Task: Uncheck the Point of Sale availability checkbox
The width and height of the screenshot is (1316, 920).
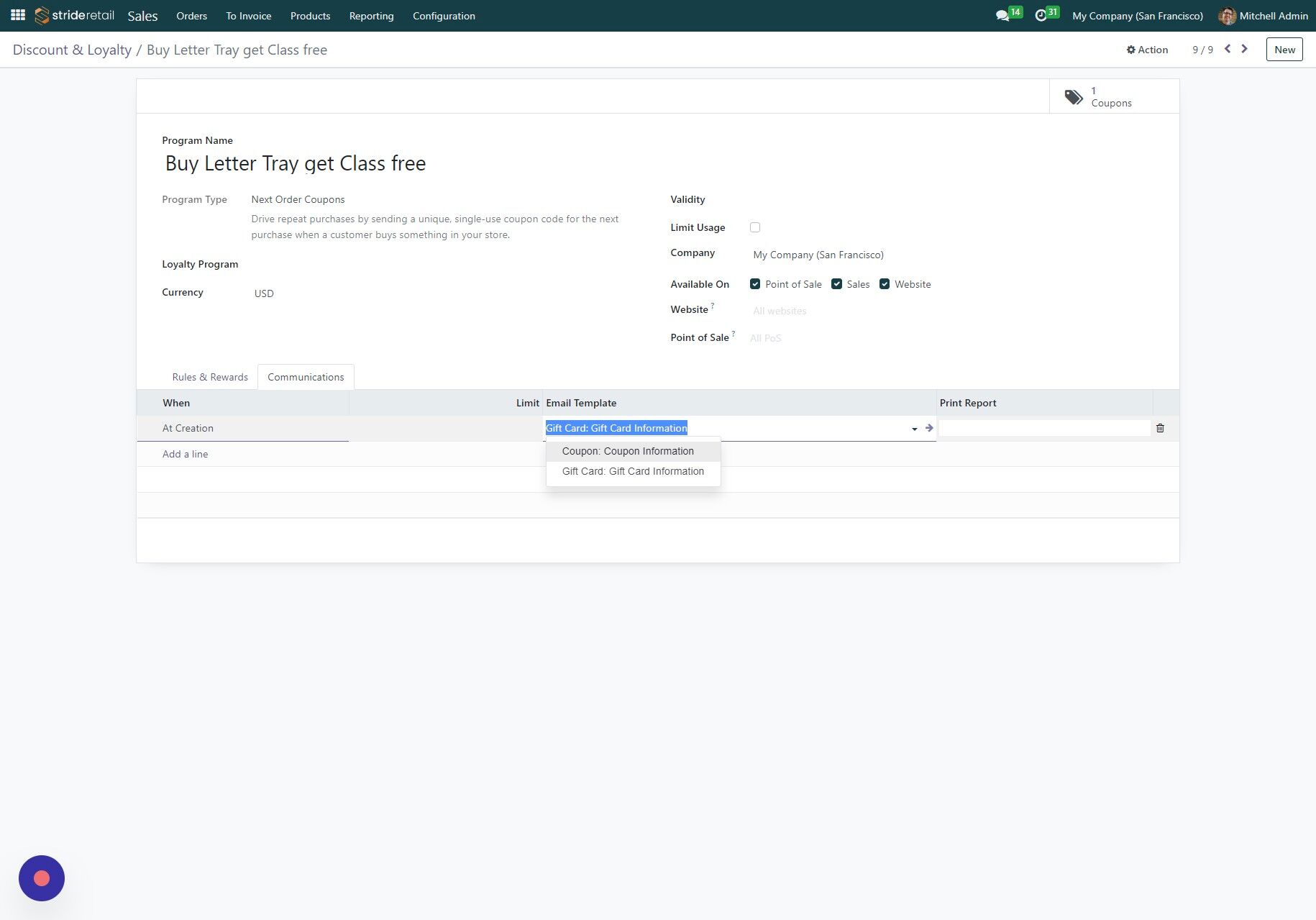Action: pos(755,284)
